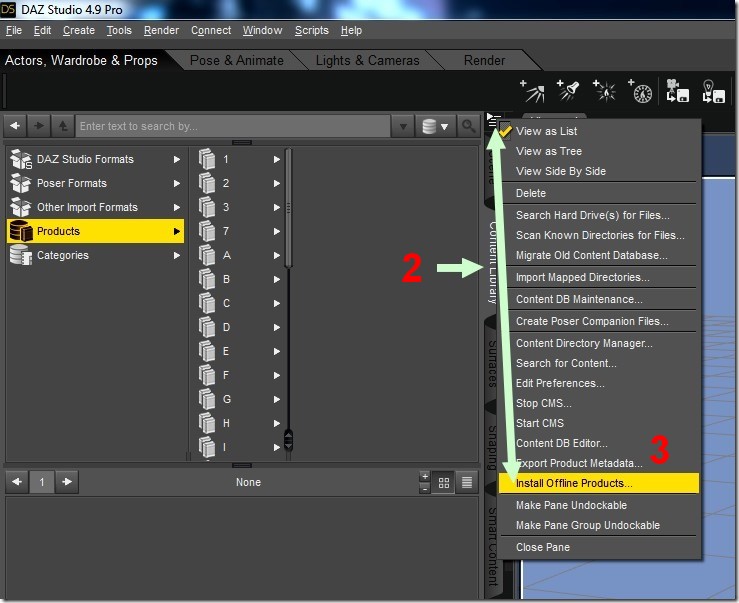Click the page number 1 box
The image size is (739, 603).
[x=42, y=482]
